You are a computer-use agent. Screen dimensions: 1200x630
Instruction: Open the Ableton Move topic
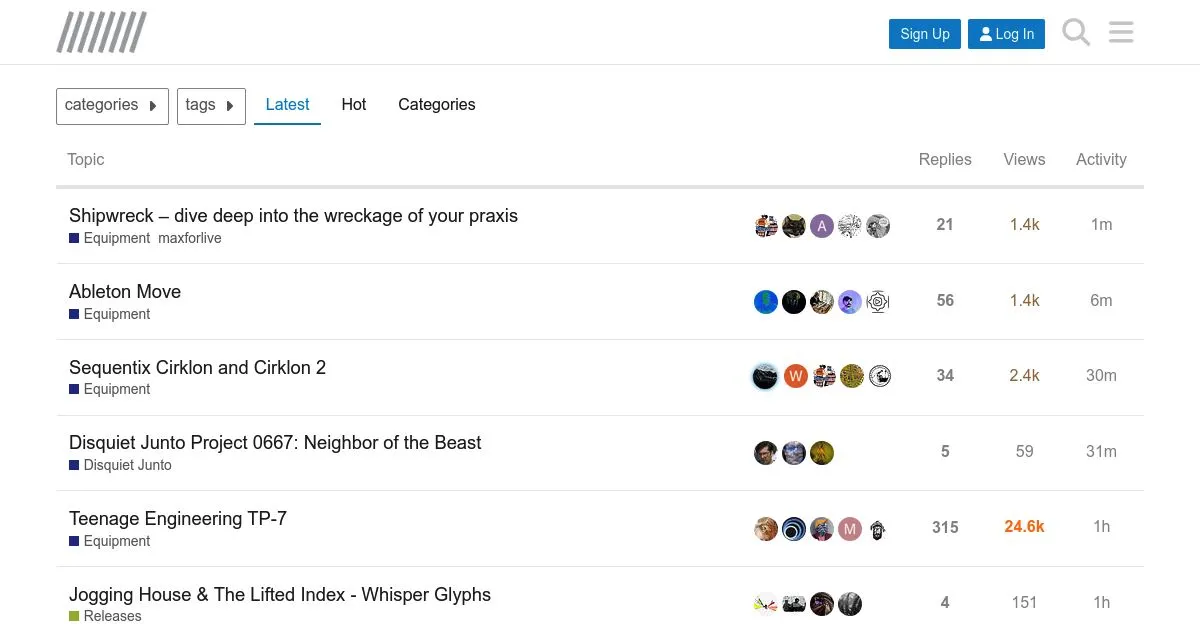pos(125,292)
